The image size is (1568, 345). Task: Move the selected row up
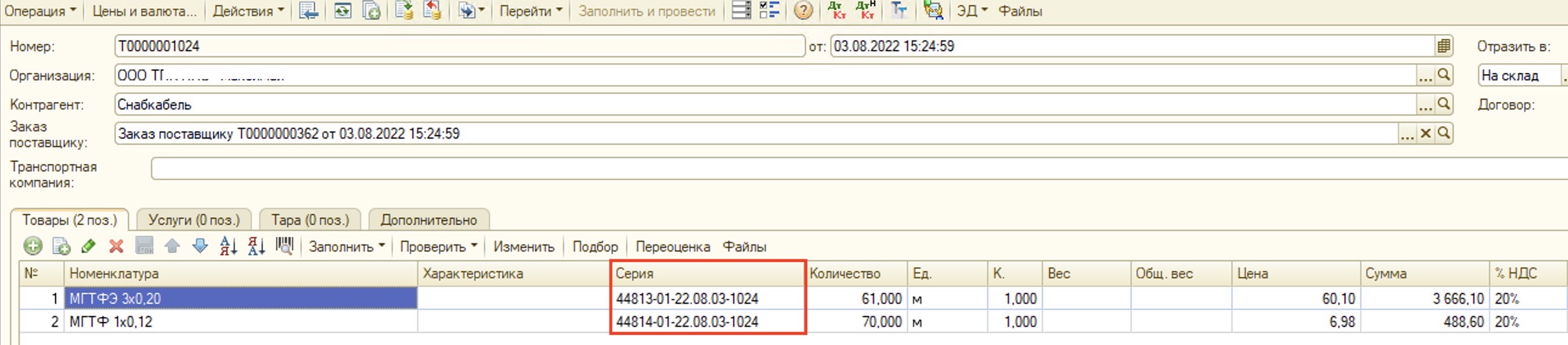(172, 247)
